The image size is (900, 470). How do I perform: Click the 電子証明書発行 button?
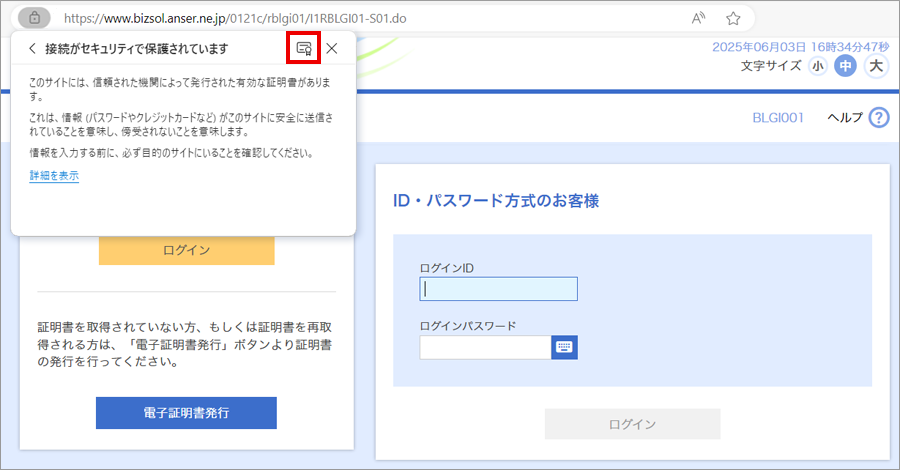186,412
